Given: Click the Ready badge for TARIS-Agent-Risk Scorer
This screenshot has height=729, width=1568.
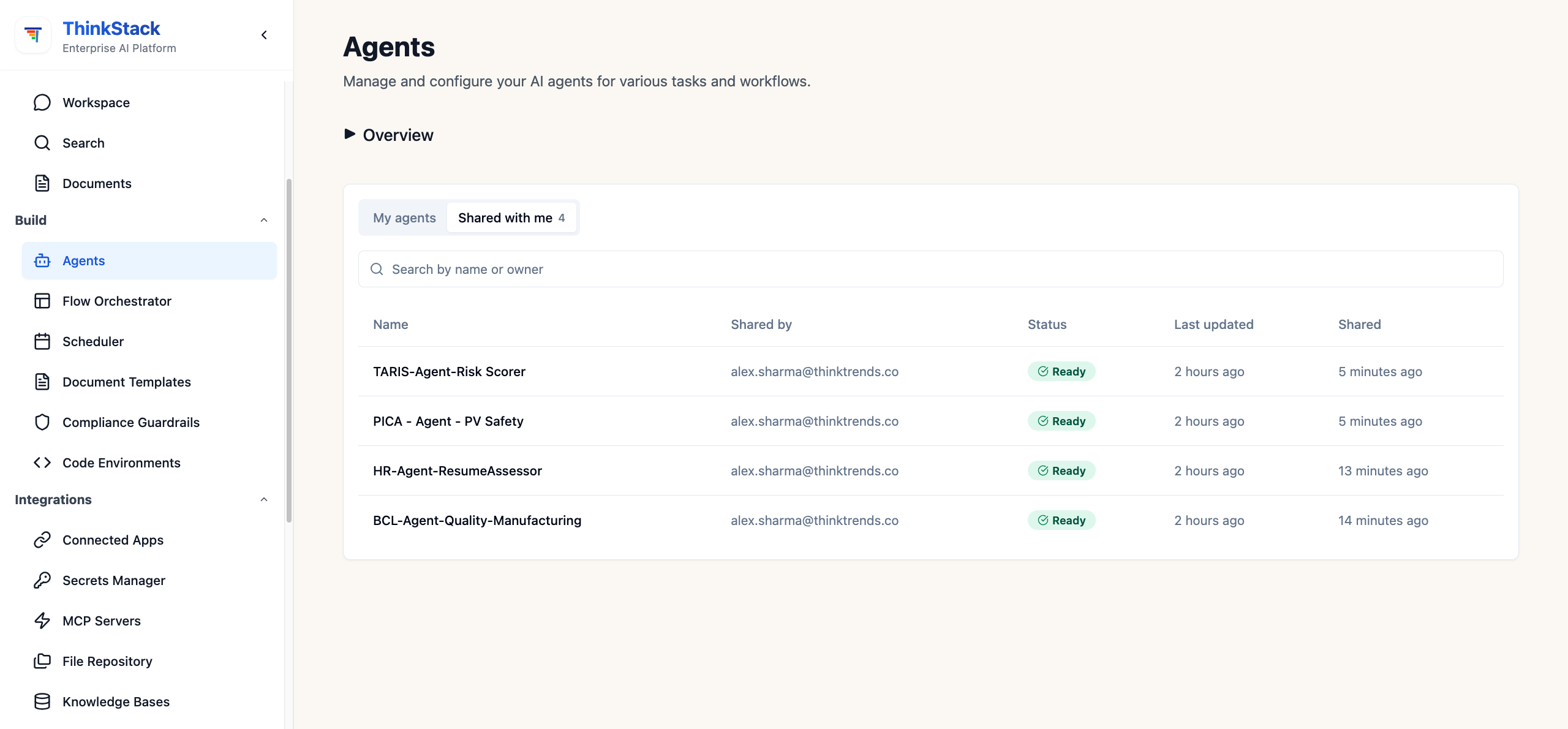Looking at the screenshot, I should tap(1061, 371).
